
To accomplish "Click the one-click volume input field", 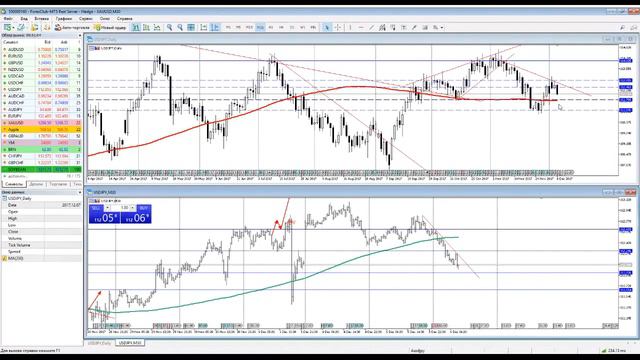I will point(120,208).
